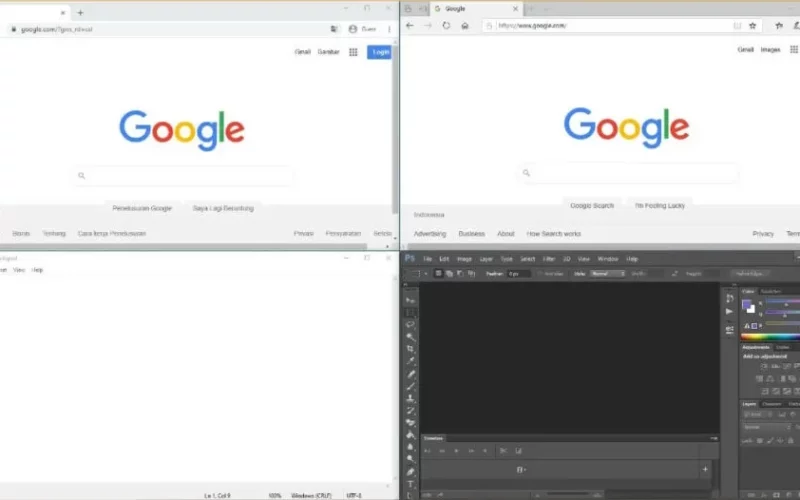Open the layer Kind filter dropdown

[756, 415]
